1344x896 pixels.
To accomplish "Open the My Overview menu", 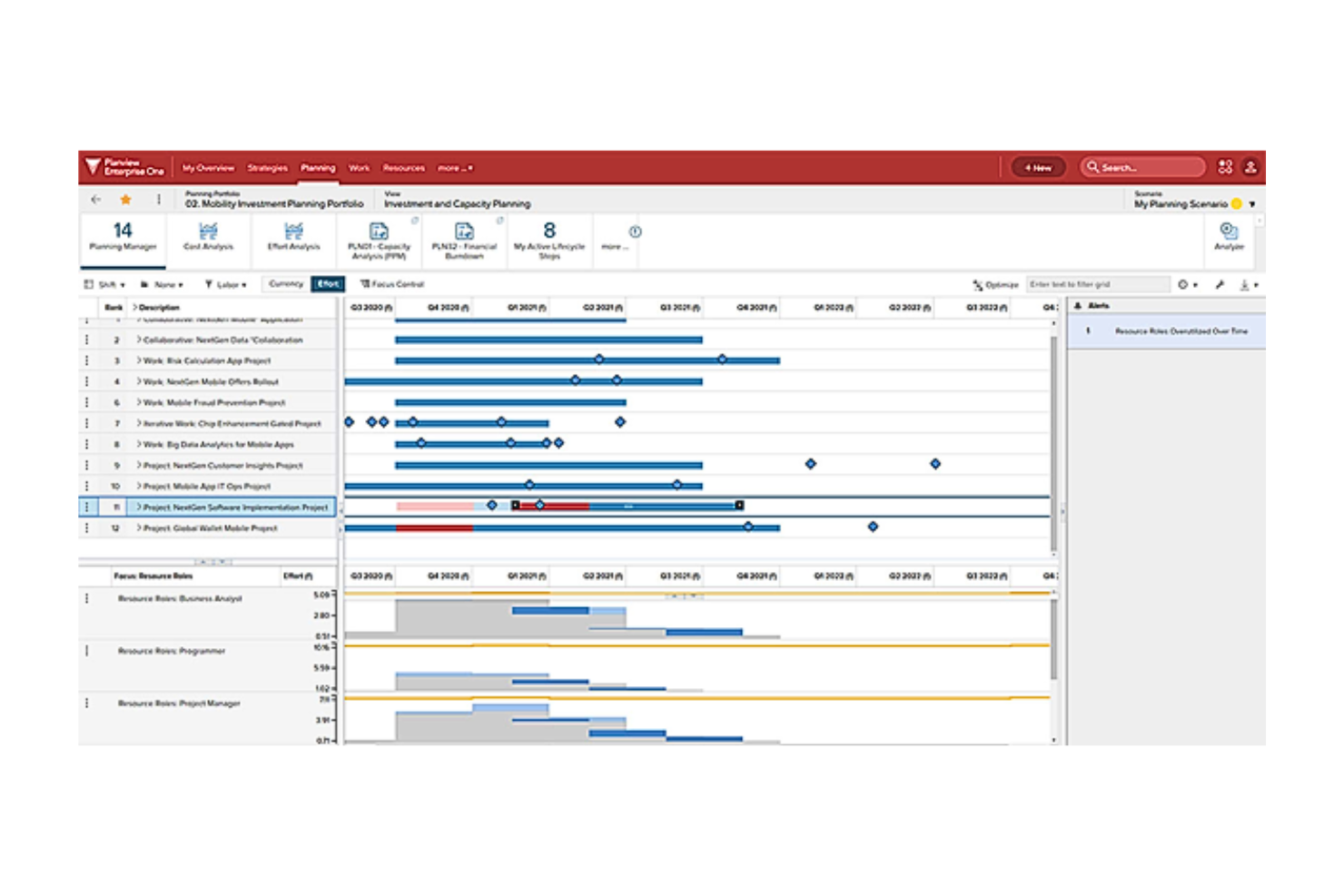I will [208, 168].
